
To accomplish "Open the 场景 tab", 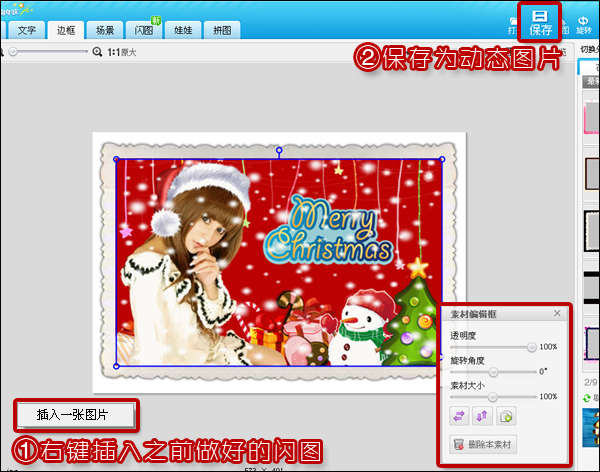I will (105, 30).
